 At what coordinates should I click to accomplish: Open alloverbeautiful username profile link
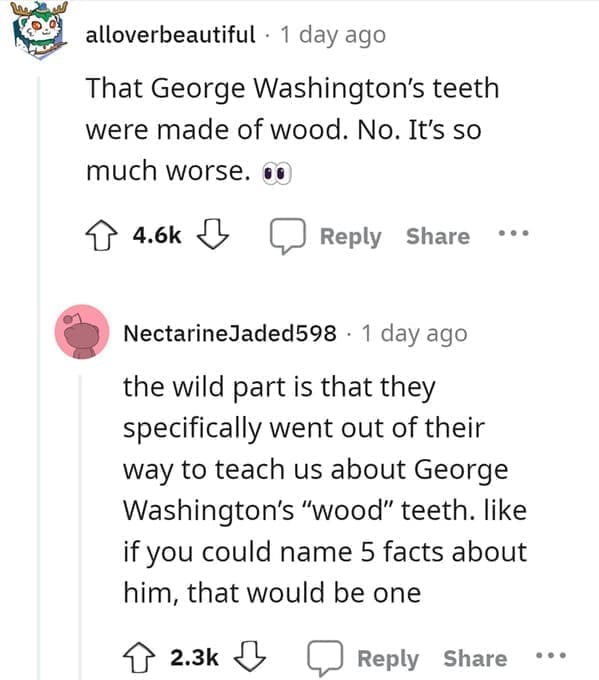tap(170, 35)
